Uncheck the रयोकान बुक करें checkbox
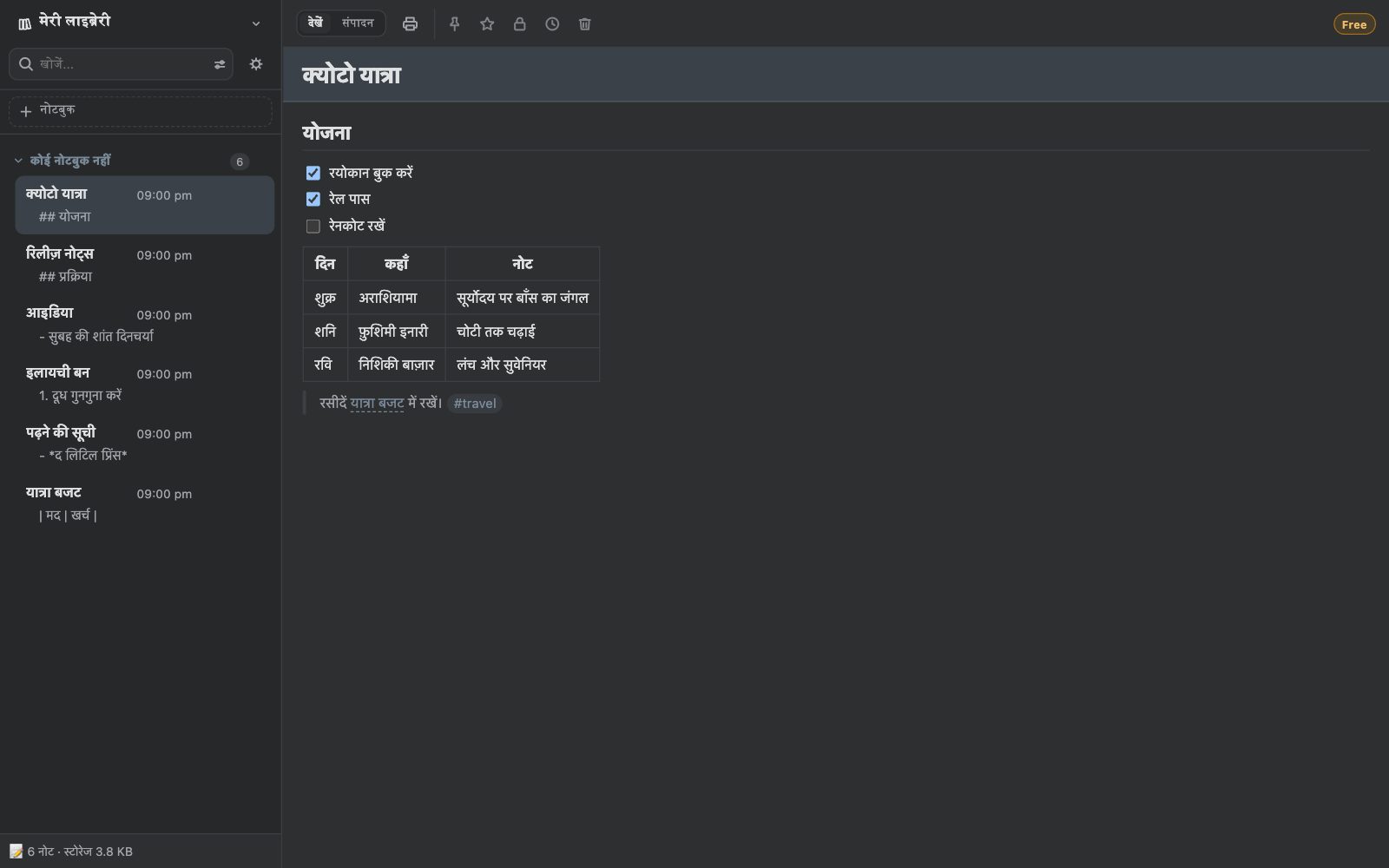 tap(313, 173)
